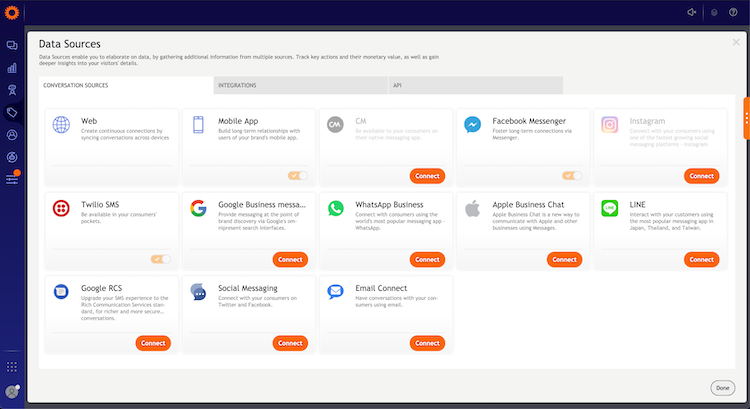Open the bar chart analytics sidebar icon

tap(12, 67)
